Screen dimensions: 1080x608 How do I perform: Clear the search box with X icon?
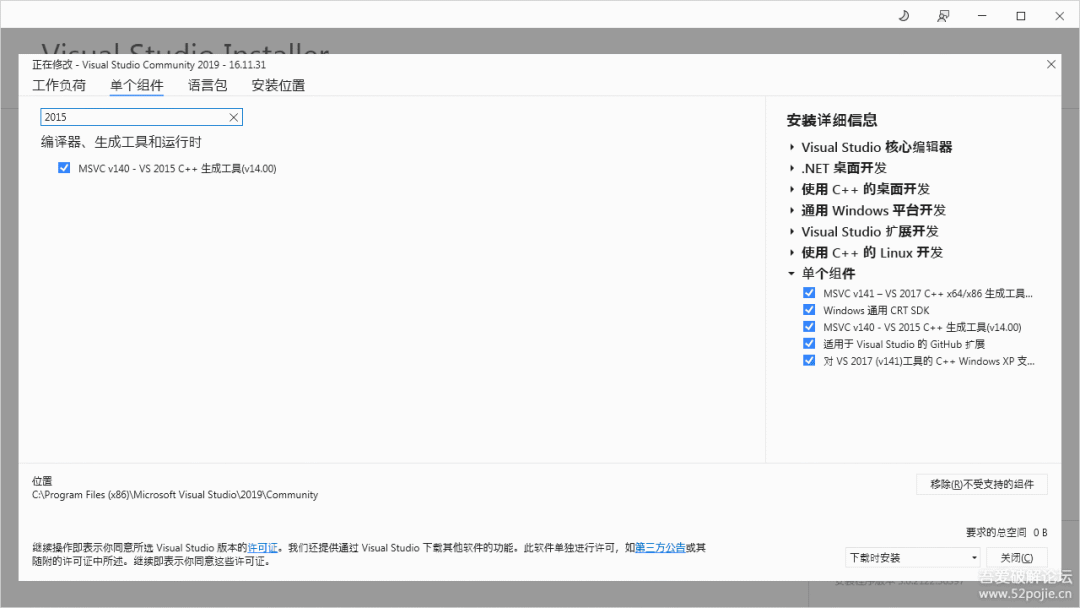coord(233,117)
